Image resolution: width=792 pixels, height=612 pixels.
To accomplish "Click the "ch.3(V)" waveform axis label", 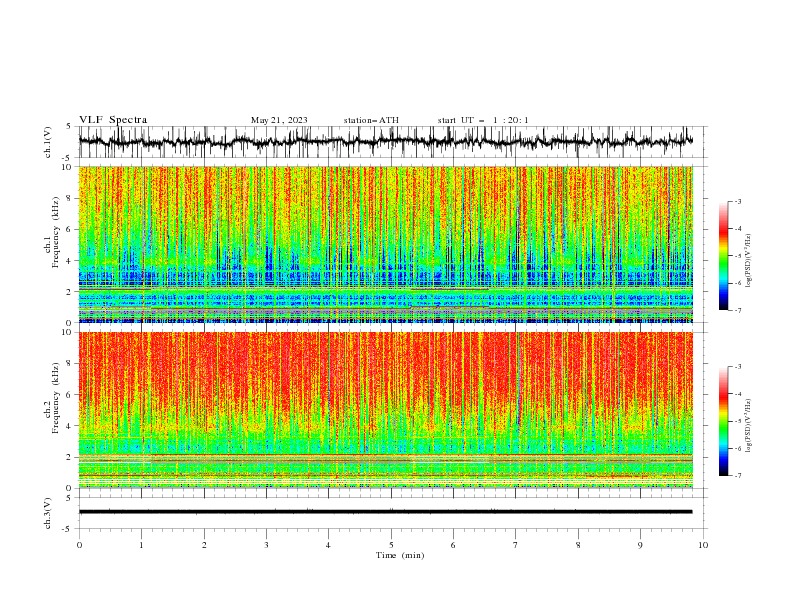I will click(x=48, y=513).
